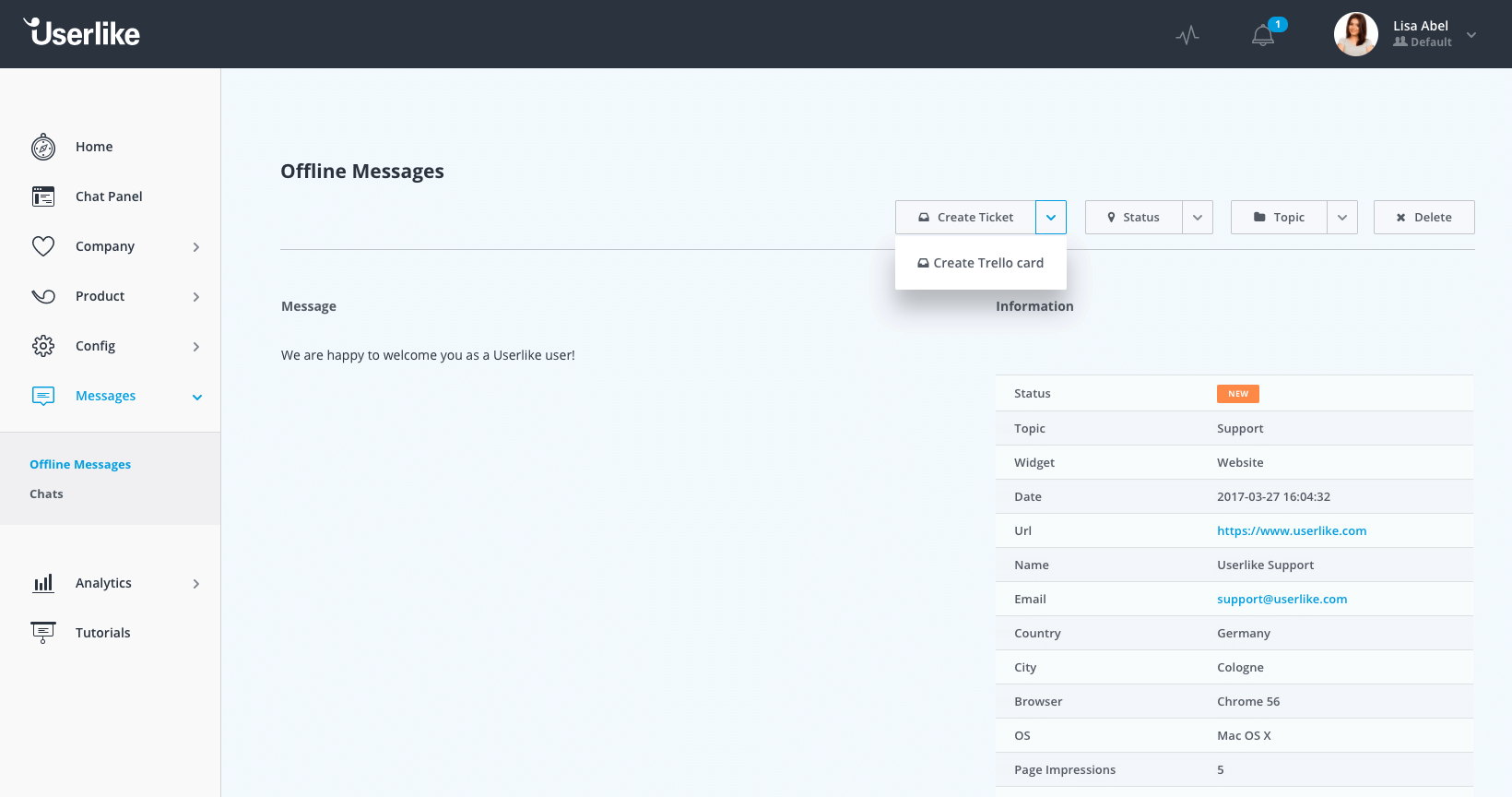
Task: Click the Topic button
Action: coord(1279,217)
